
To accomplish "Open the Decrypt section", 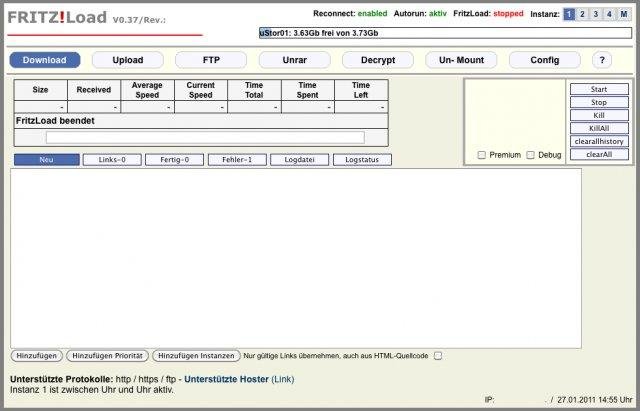I will click(378, 60).
